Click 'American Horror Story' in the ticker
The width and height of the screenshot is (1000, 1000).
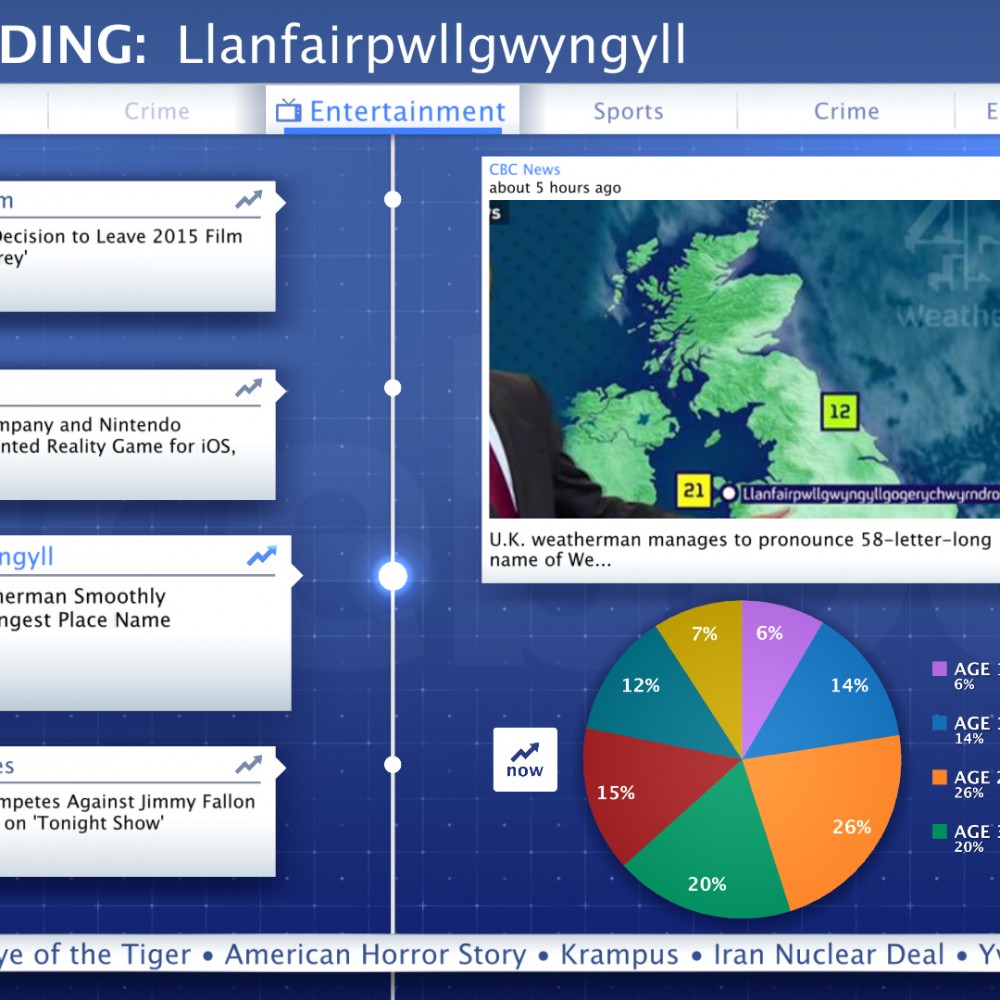pyautogui.click(x=376, y=955)
